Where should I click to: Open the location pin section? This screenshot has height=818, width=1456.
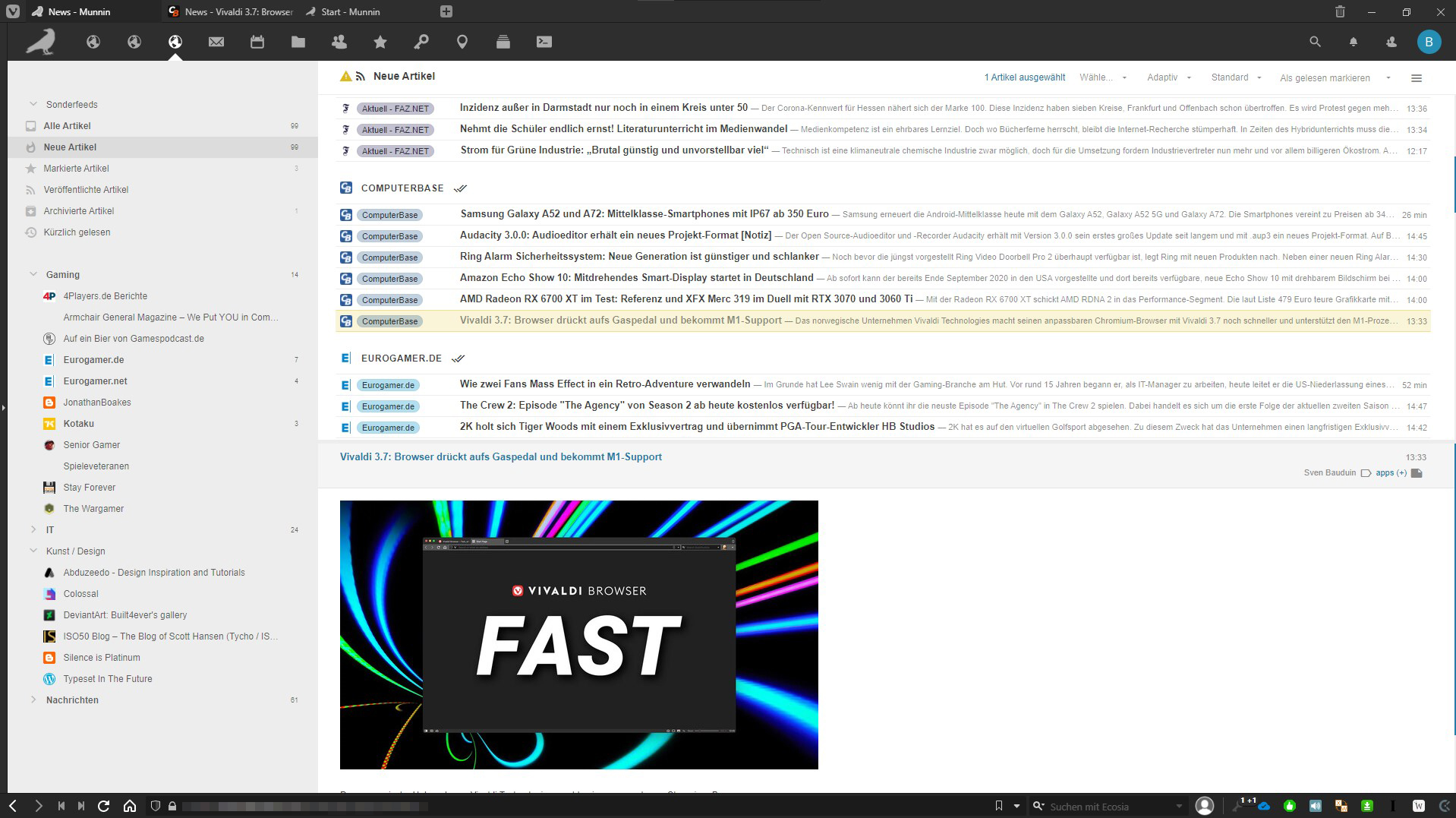pos(462,42)
